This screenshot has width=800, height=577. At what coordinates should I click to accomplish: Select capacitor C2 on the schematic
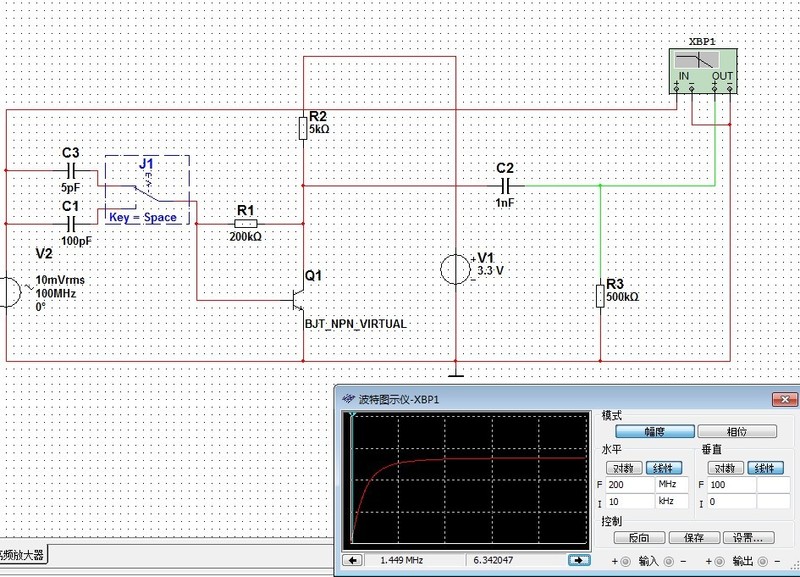point(505,185)
